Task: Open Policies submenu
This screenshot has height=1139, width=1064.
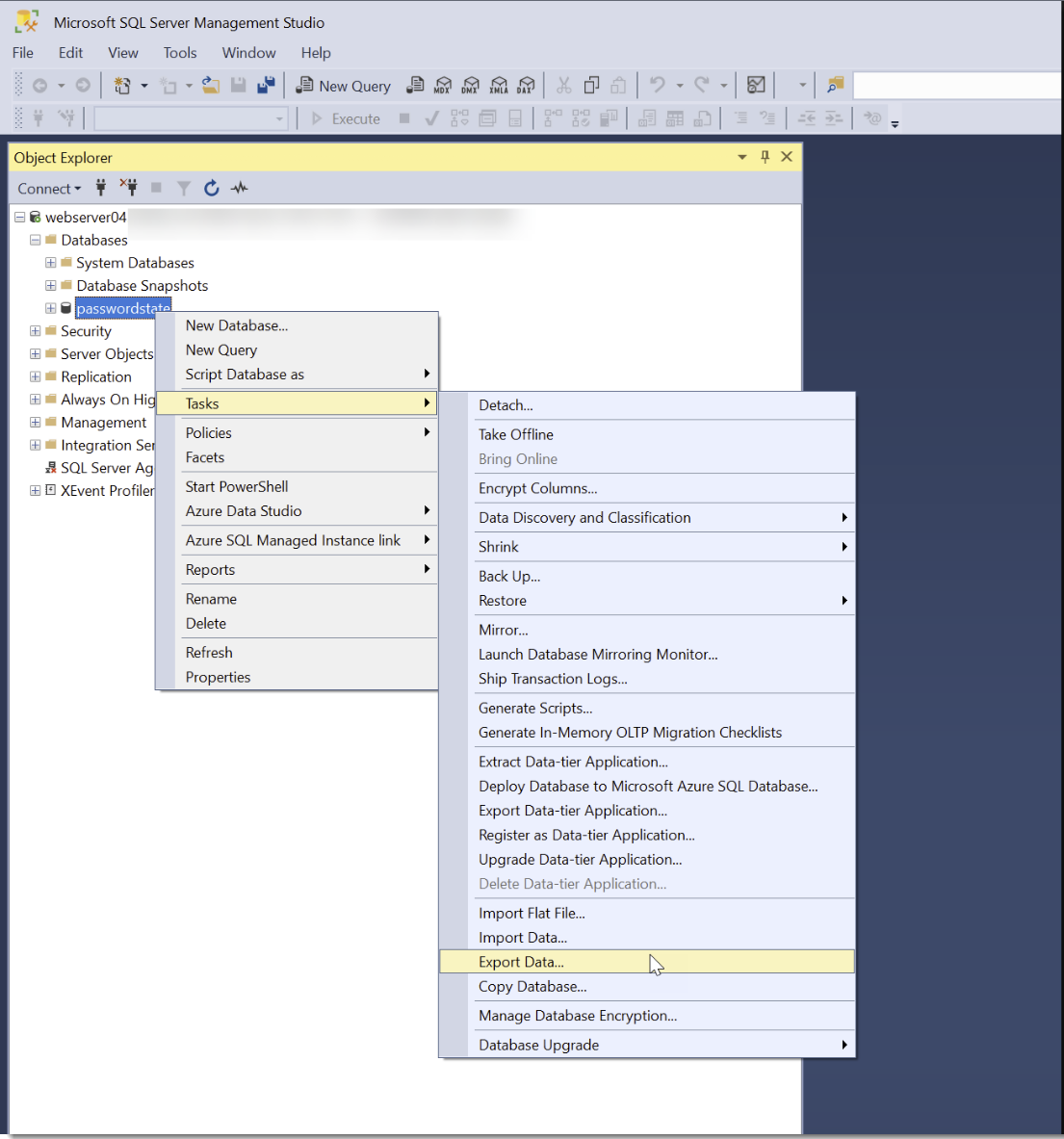Action: [x=297, y=433]
